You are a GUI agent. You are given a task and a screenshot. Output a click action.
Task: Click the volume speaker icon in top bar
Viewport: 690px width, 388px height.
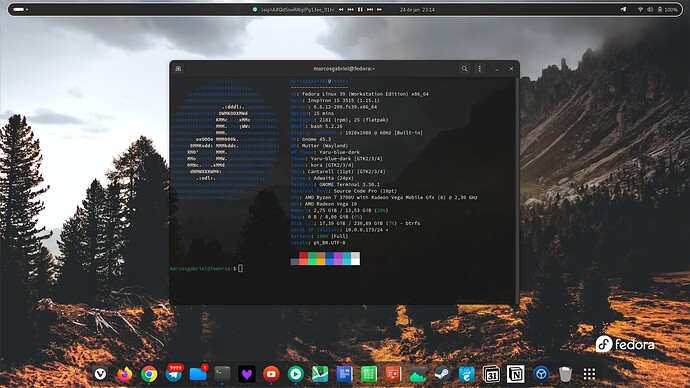pyautogui.click(x=650, y=9)
